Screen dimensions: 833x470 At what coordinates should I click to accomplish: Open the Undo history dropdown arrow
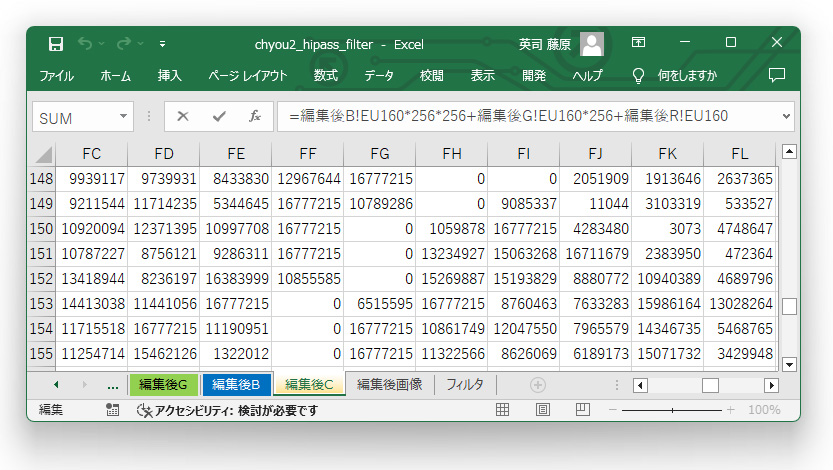tap(101, 44)
